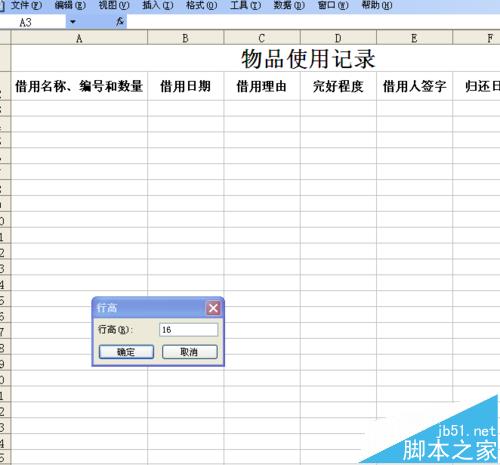Click the Name Box showing A3
The height and width of the screenshot is (465, 500).
(x=33, y=22)
